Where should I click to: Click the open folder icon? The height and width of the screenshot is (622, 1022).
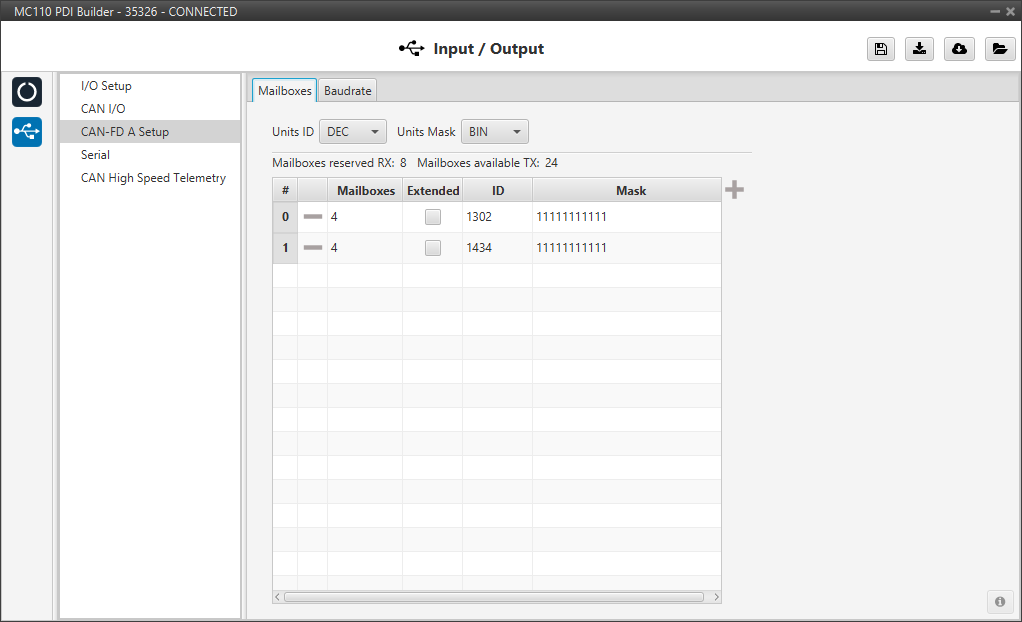coord(999,49)
